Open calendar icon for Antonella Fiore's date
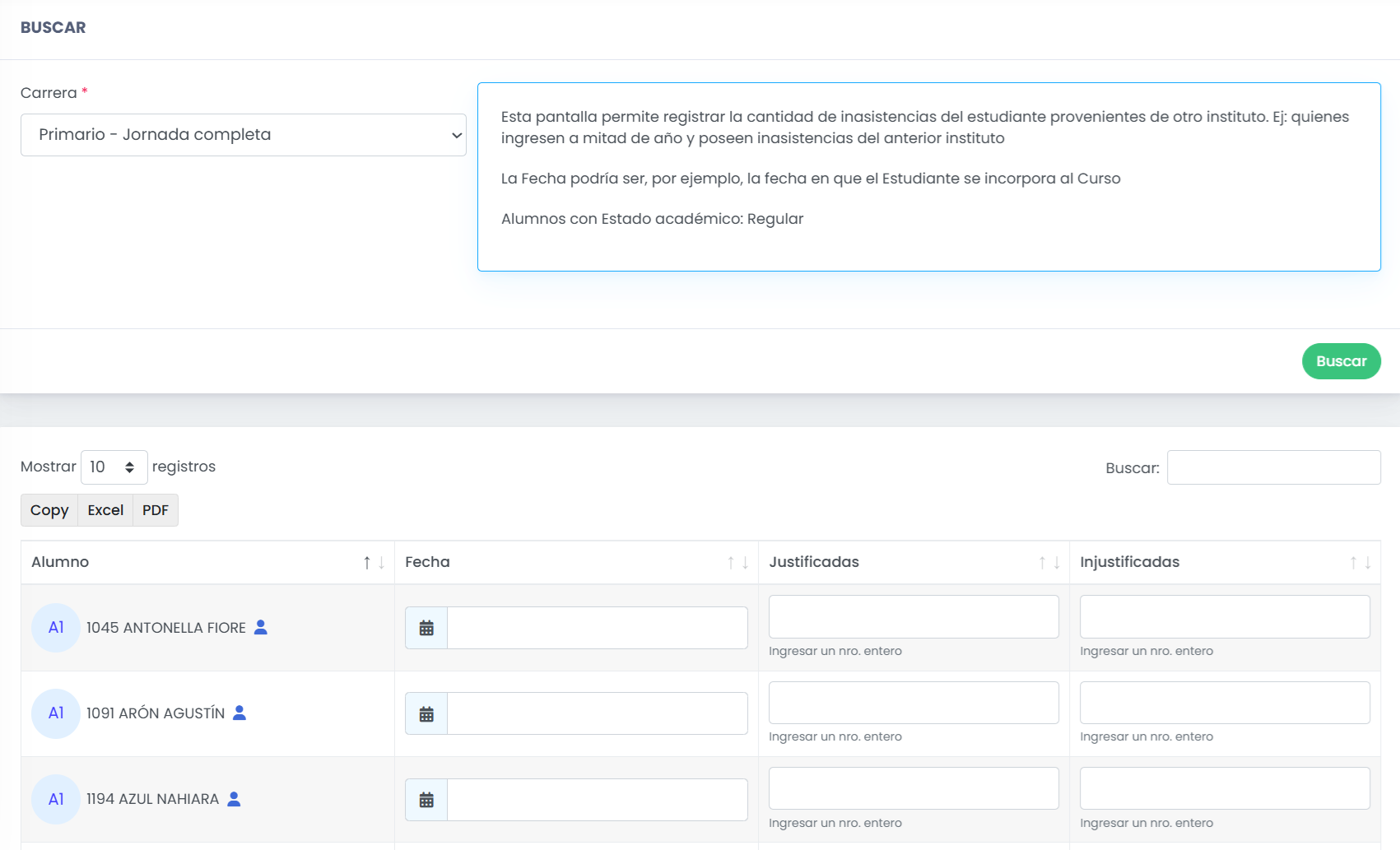The image size is (1400, 850). point(426,628)
